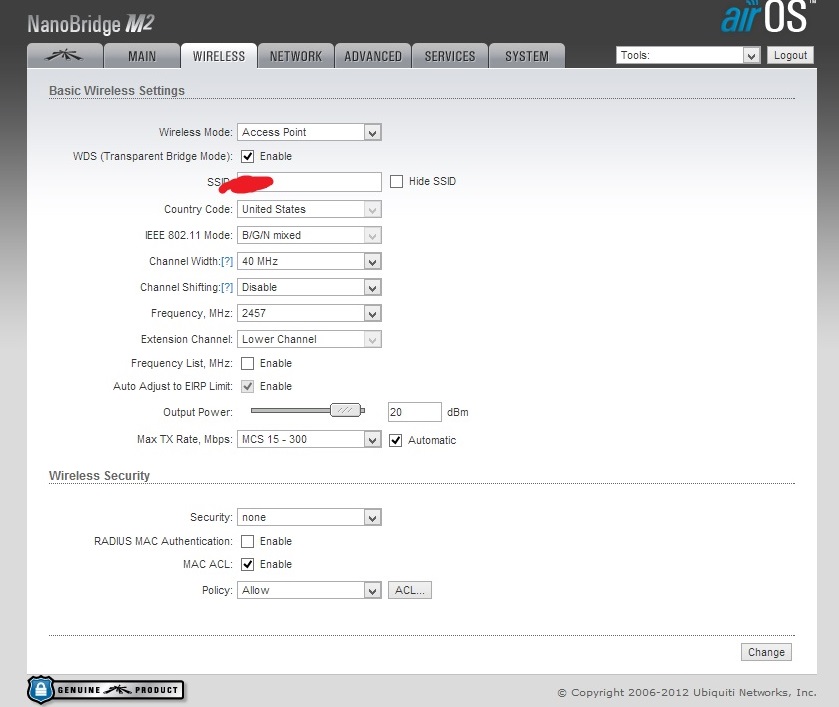Toggle WDS Transparent Bridge Mode checkbox
Viewport: 839px width, 707px height.
(x=247, y=156)
